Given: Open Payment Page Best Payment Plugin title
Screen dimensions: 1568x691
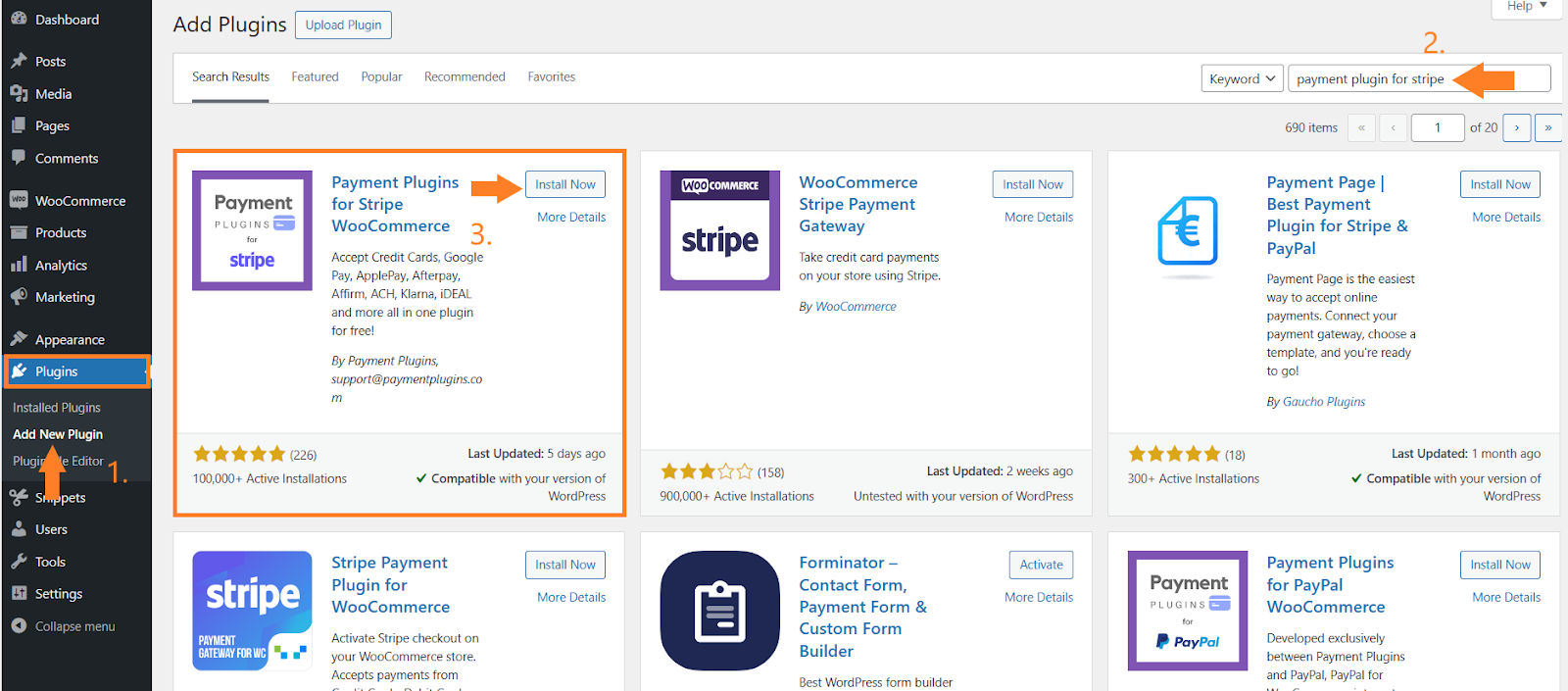Looking at the screenshot, I should 1337,215.
